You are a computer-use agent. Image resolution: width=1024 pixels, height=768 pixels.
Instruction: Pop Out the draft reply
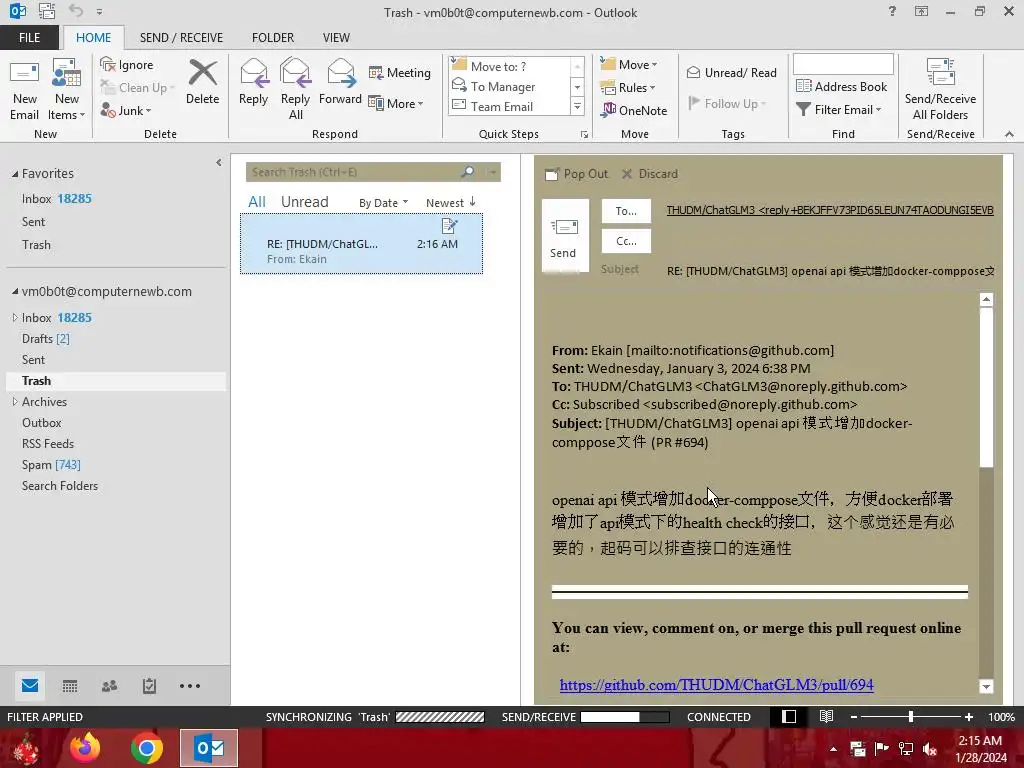coord(577,174)
